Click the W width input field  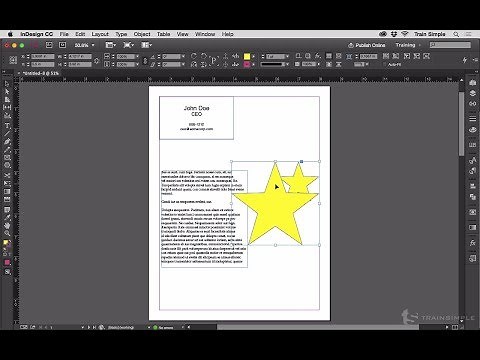(x=80, y=57)
